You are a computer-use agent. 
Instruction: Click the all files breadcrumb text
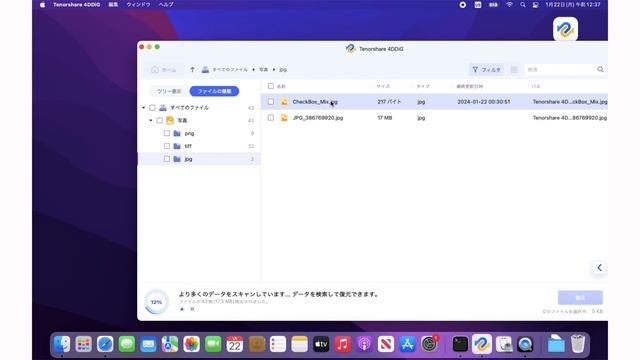coord(230,70)
